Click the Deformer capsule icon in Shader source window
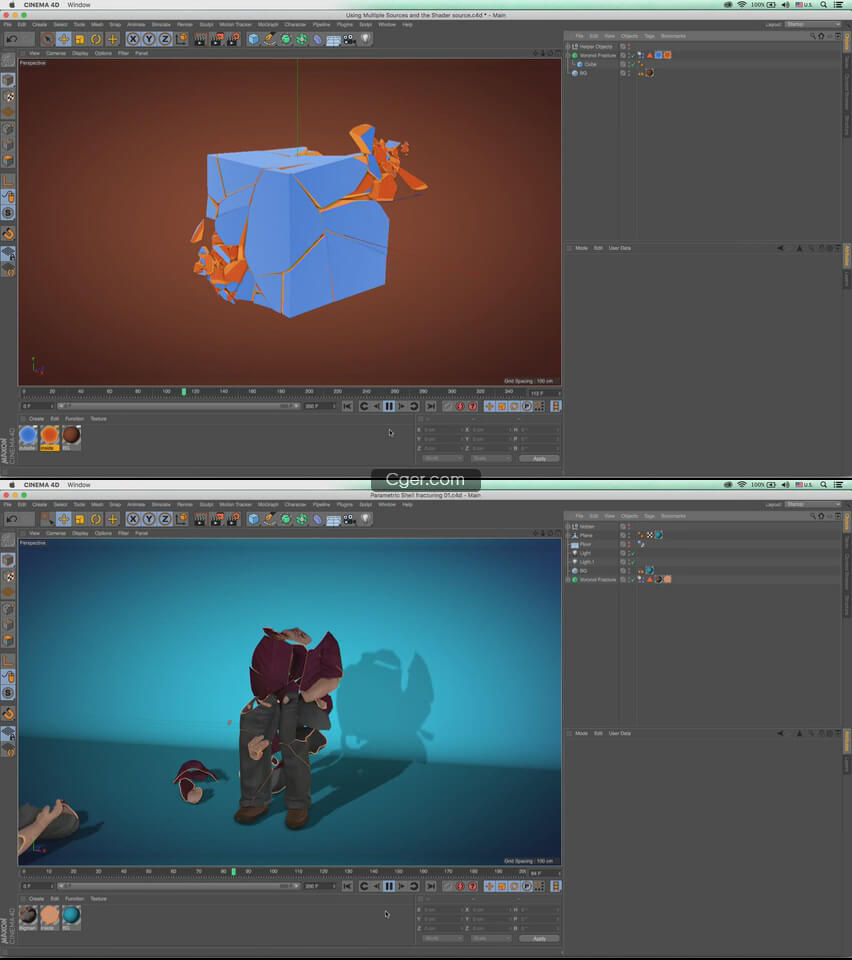This screenshot has width=852, height=960. [317, 39]
